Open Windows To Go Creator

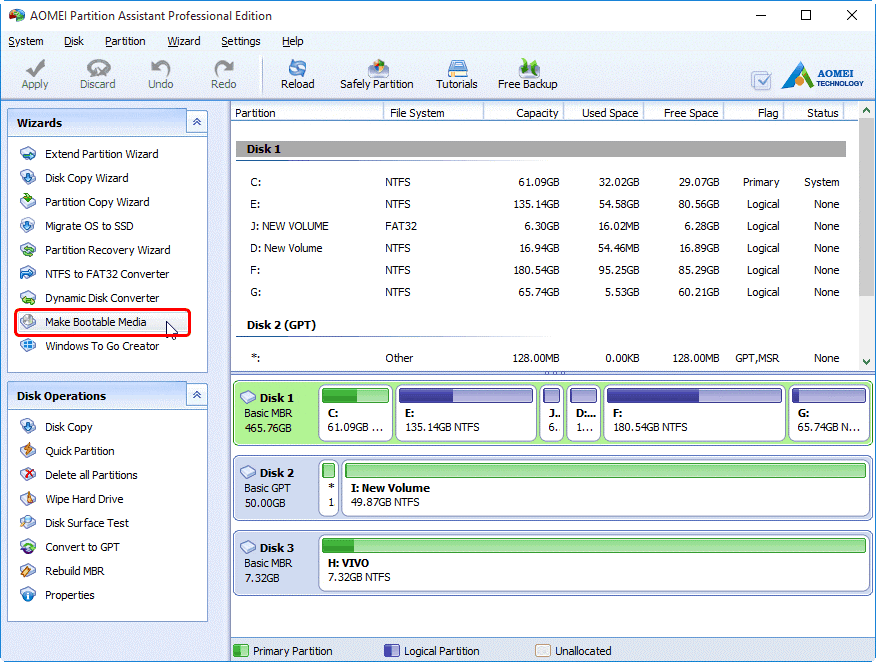pyautogui.click(x=102, y=346)
